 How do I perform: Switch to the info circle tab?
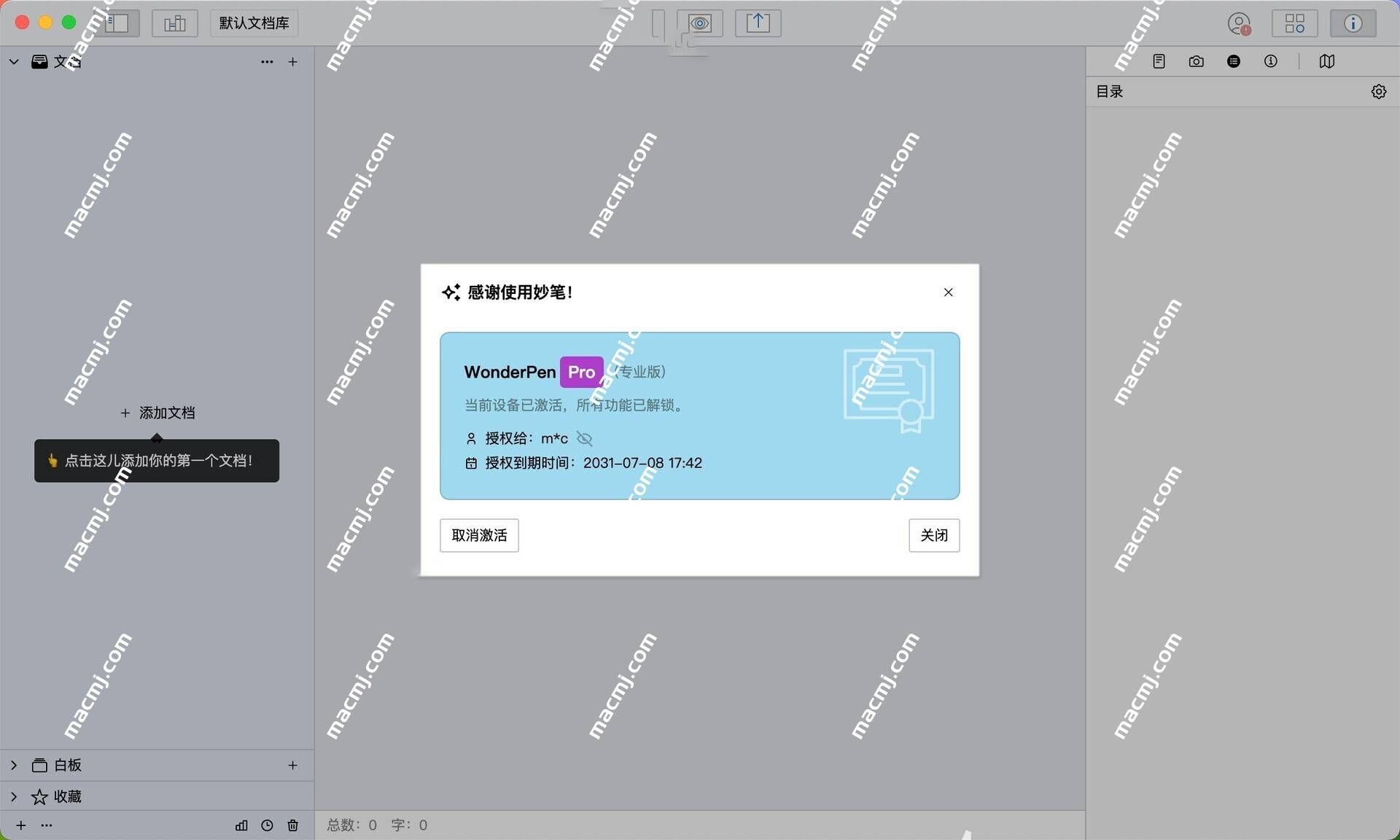pyautogui.click(x=1271, y=61)
